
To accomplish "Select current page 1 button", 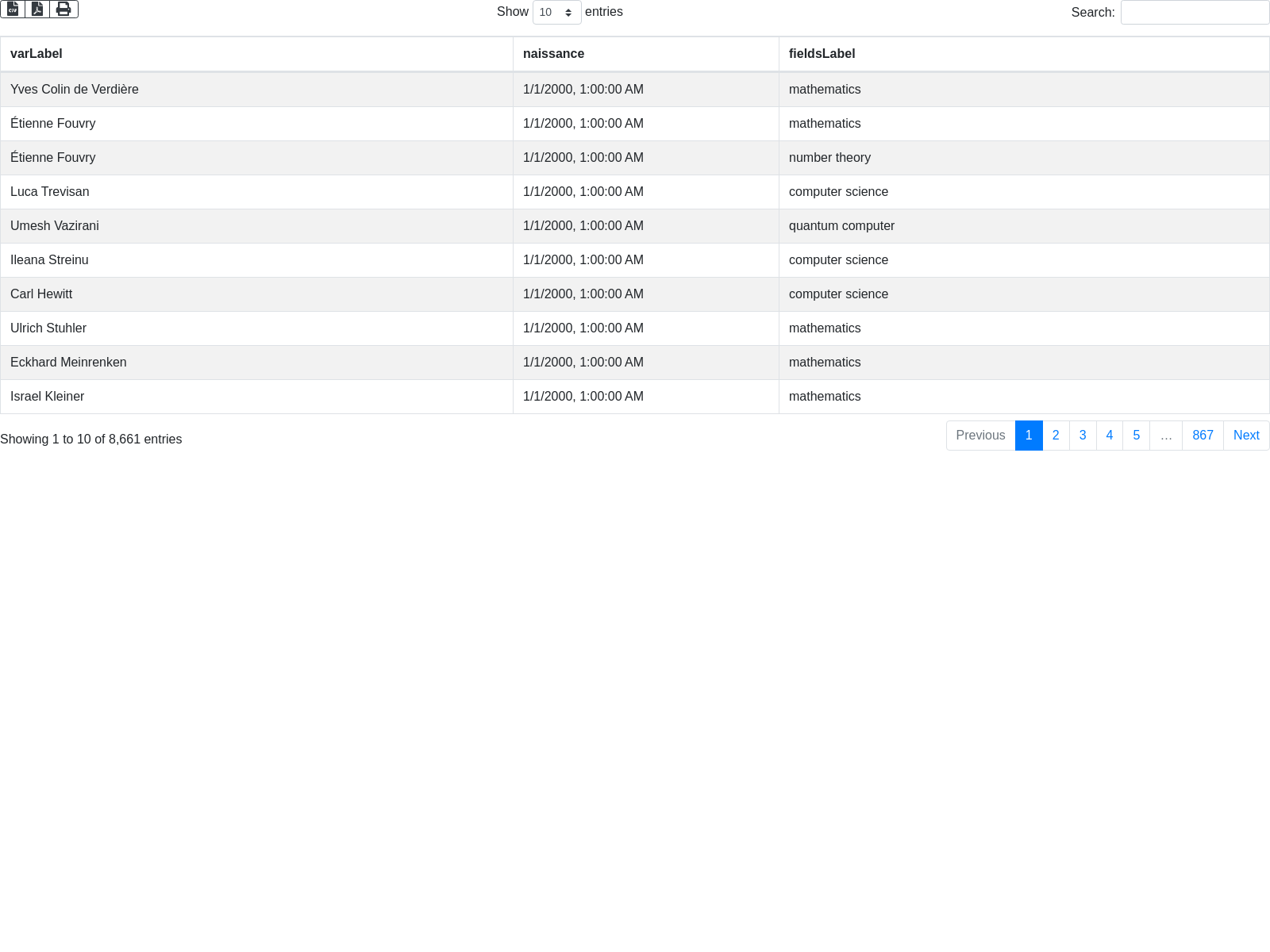I will [x=1029, y=436].
